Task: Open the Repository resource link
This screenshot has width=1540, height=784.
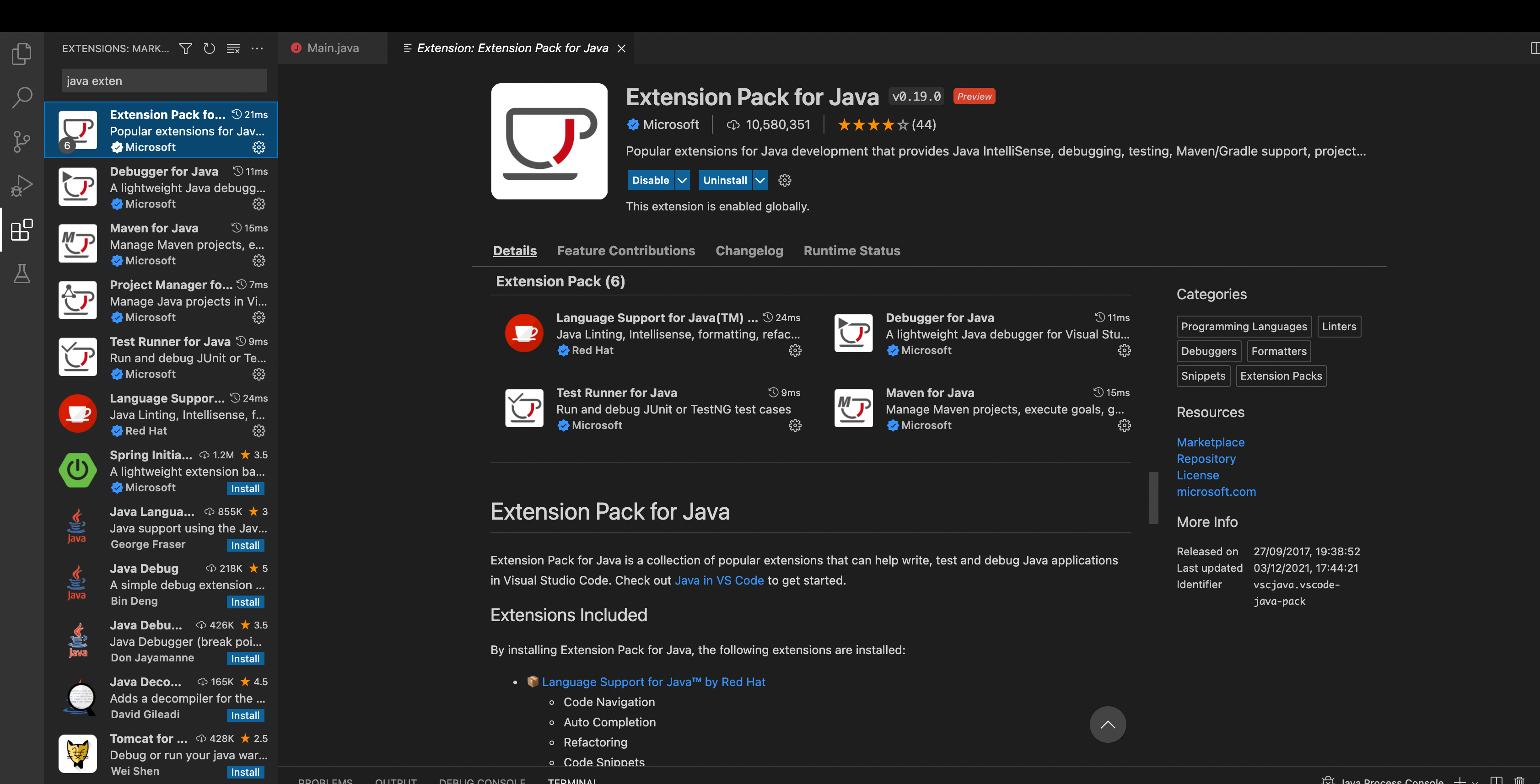Action: tap(1206, 459)
